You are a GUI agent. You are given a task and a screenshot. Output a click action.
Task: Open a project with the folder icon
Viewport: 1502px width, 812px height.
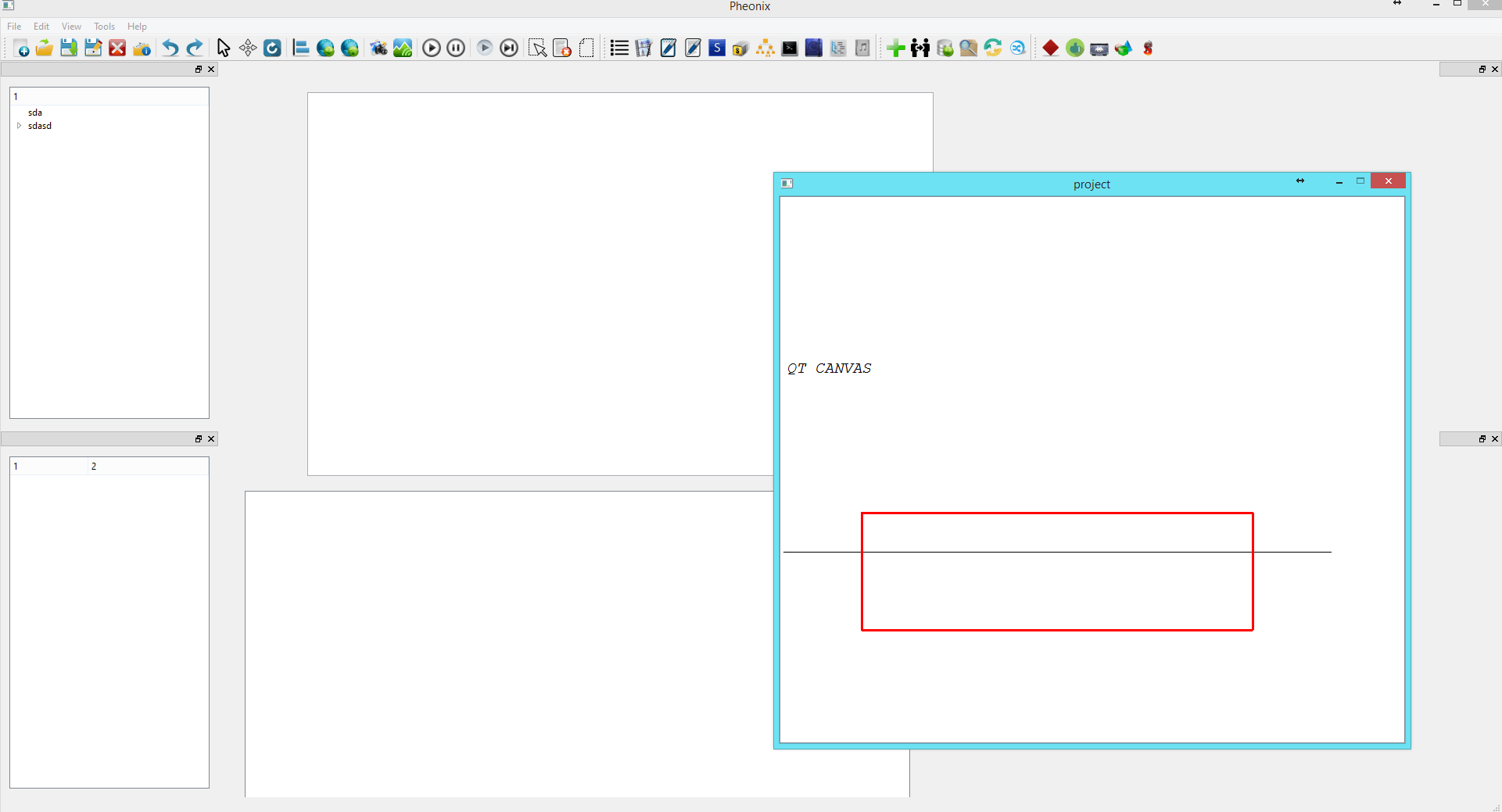coord(45,48)
